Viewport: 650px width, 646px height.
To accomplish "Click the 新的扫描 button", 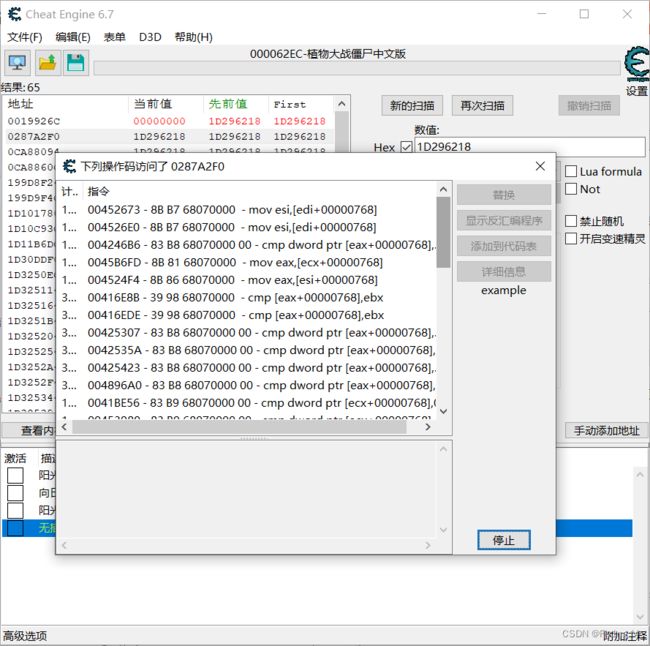I will pos(412,106).
